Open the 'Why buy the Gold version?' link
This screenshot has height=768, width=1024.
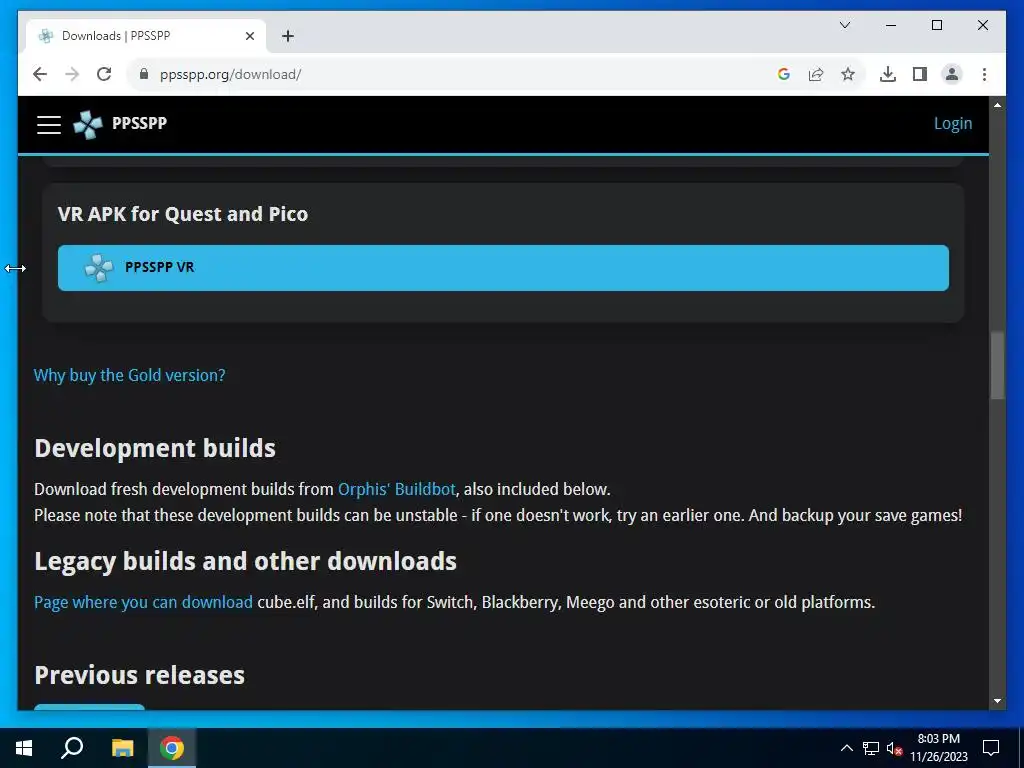click(x=129, y=376)
